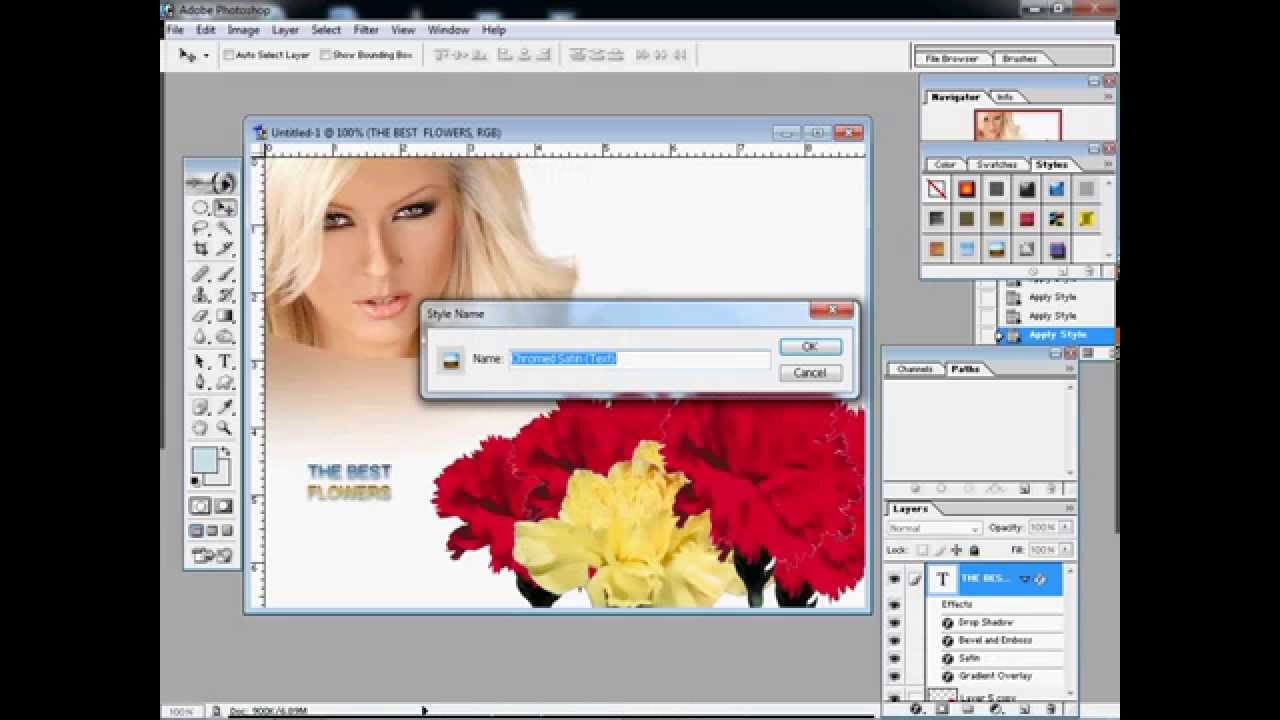
Task: Open Navigator panel flyout menu arrow
Action: 1107,97
